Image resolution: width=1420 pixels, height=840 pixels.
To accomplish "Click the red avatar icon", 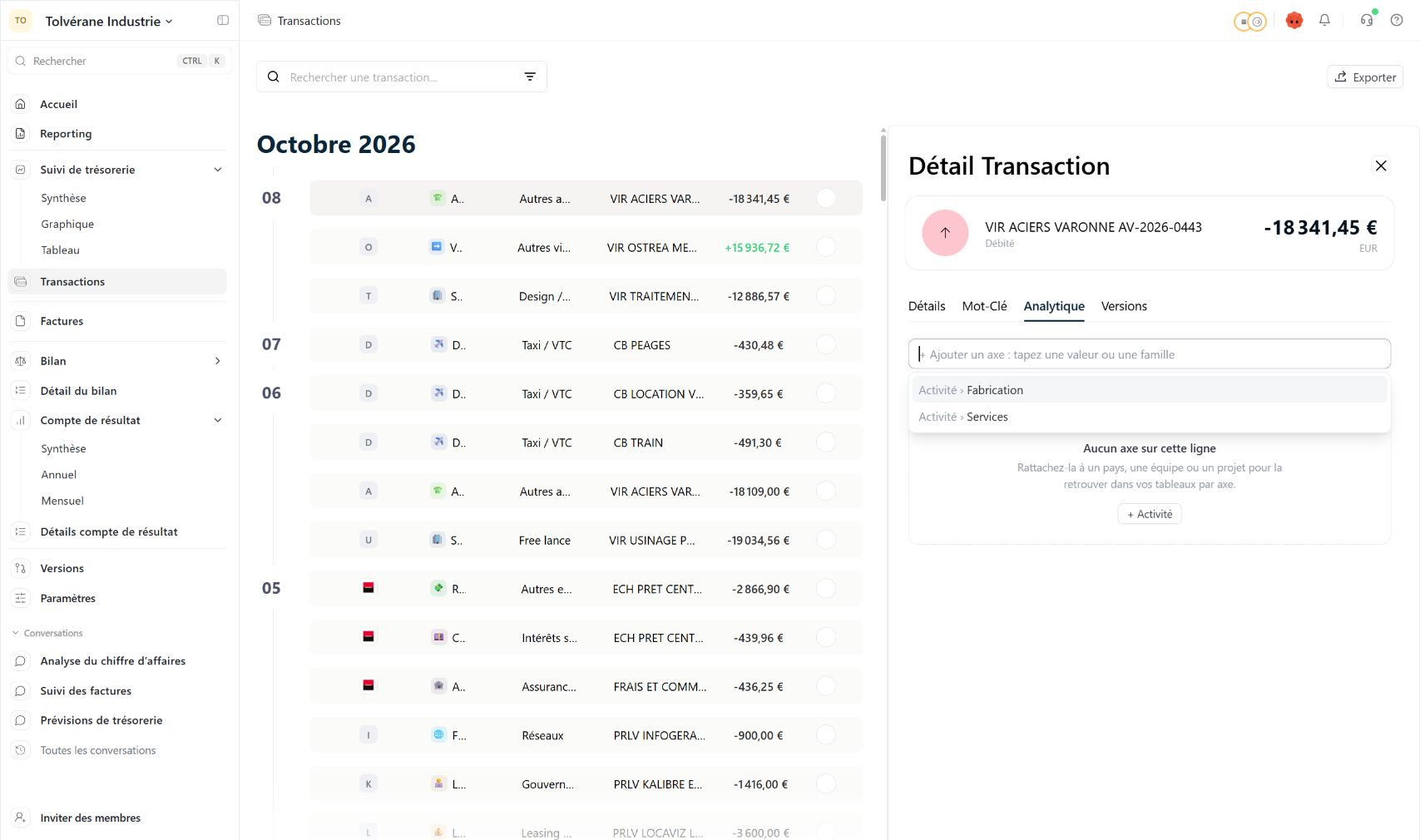I will click(x=1294, y=21).
